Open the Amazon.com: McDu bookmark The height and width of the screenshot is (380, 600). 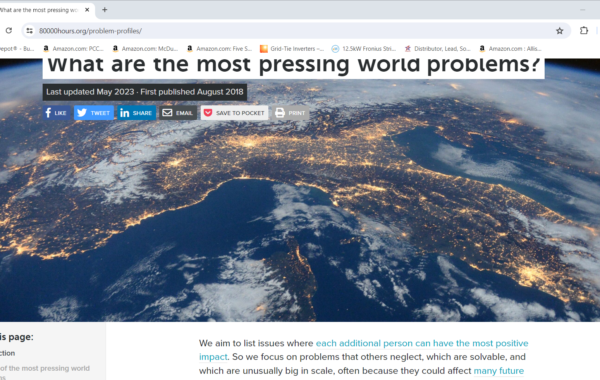point(145,49)
